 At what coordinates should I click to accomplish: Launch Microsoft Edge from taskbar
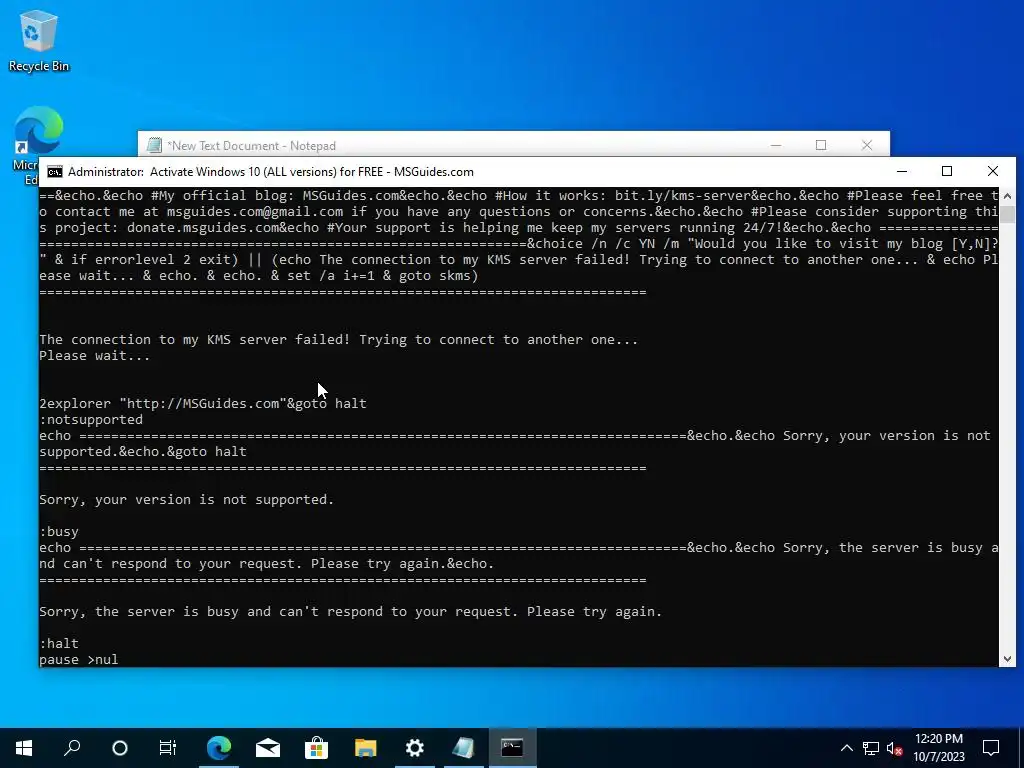pos(219,748)
